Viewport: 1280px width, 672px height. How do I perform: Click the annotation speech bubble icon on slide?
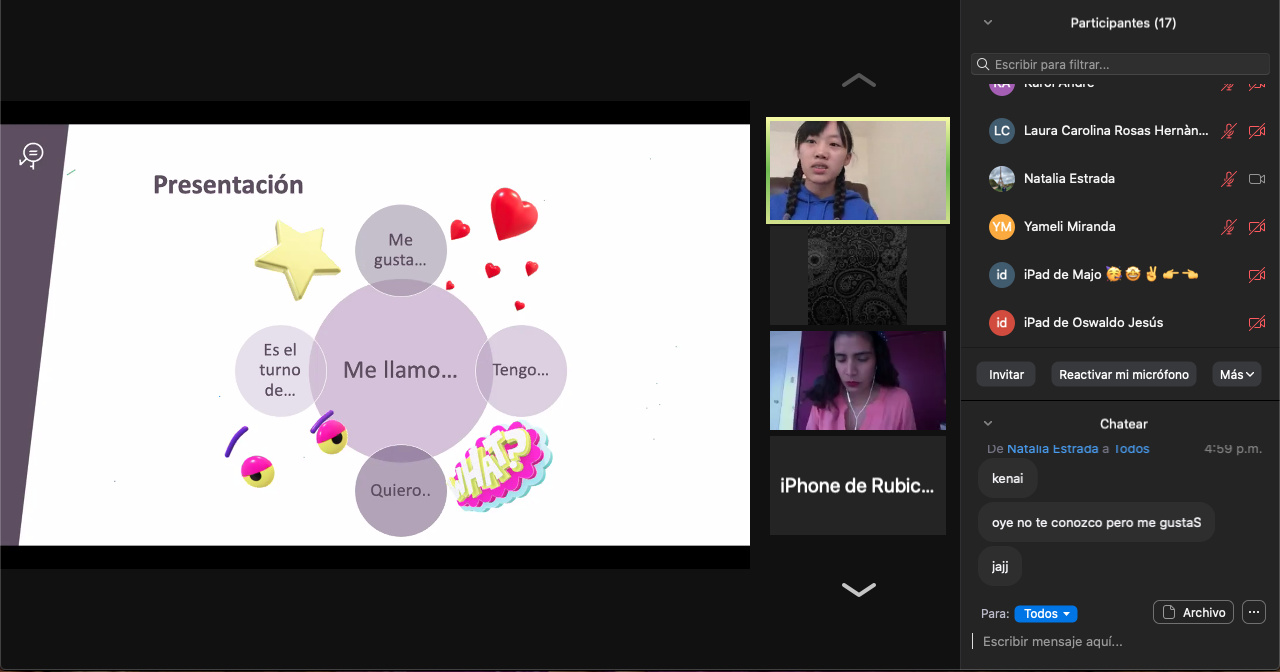(32, 155)
